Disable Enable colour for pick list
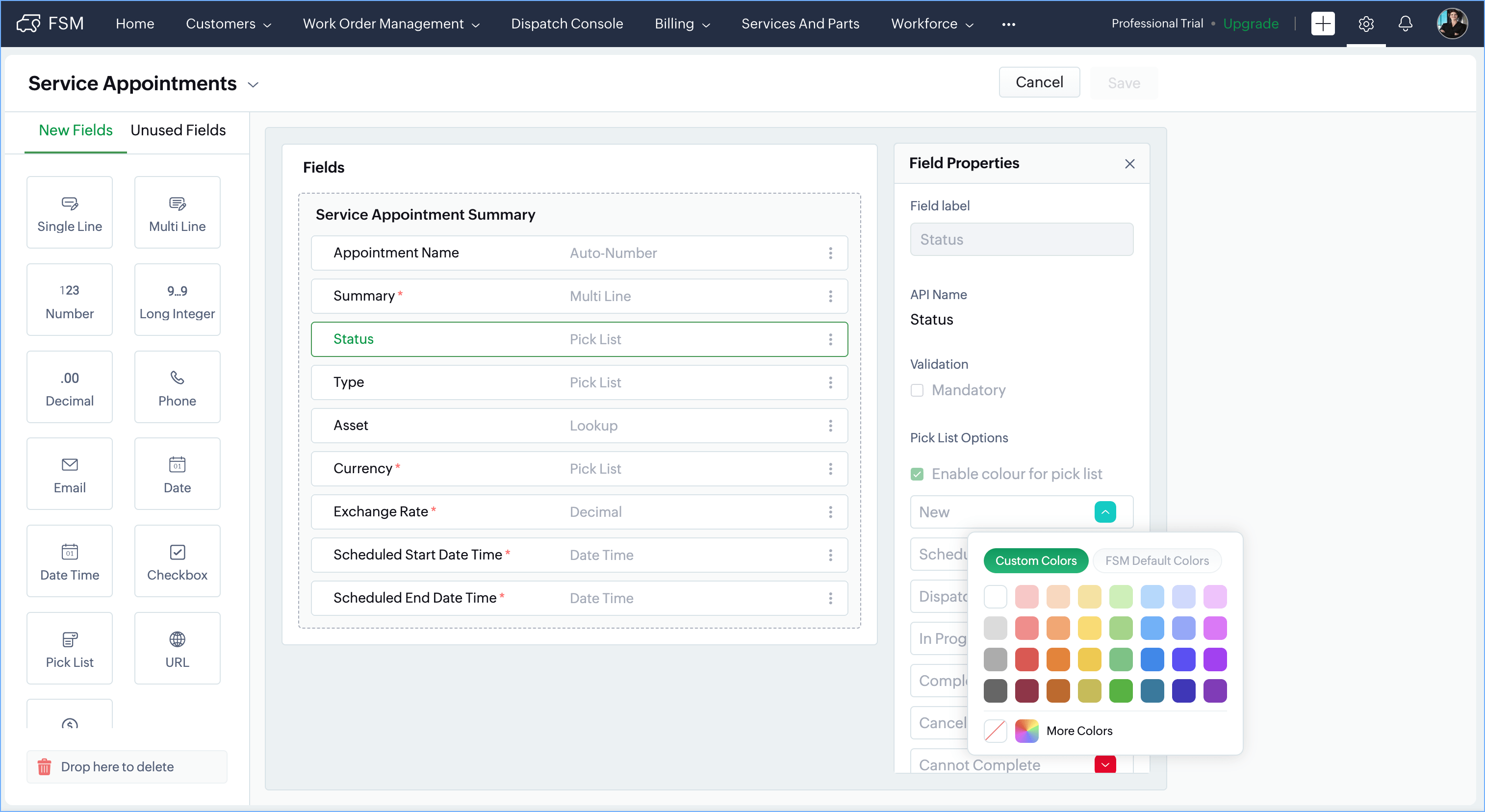Viewport: 1485px width, 812px height. 917,474
